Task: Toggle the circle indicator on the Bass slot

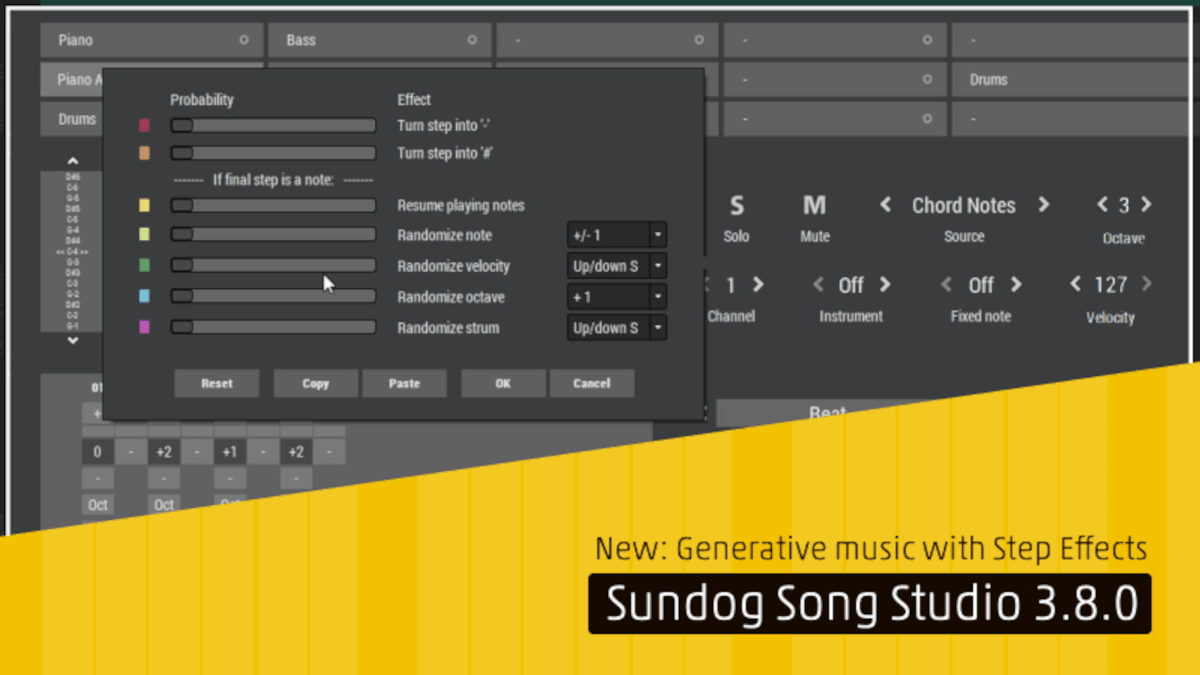Action: pos(472,40)
